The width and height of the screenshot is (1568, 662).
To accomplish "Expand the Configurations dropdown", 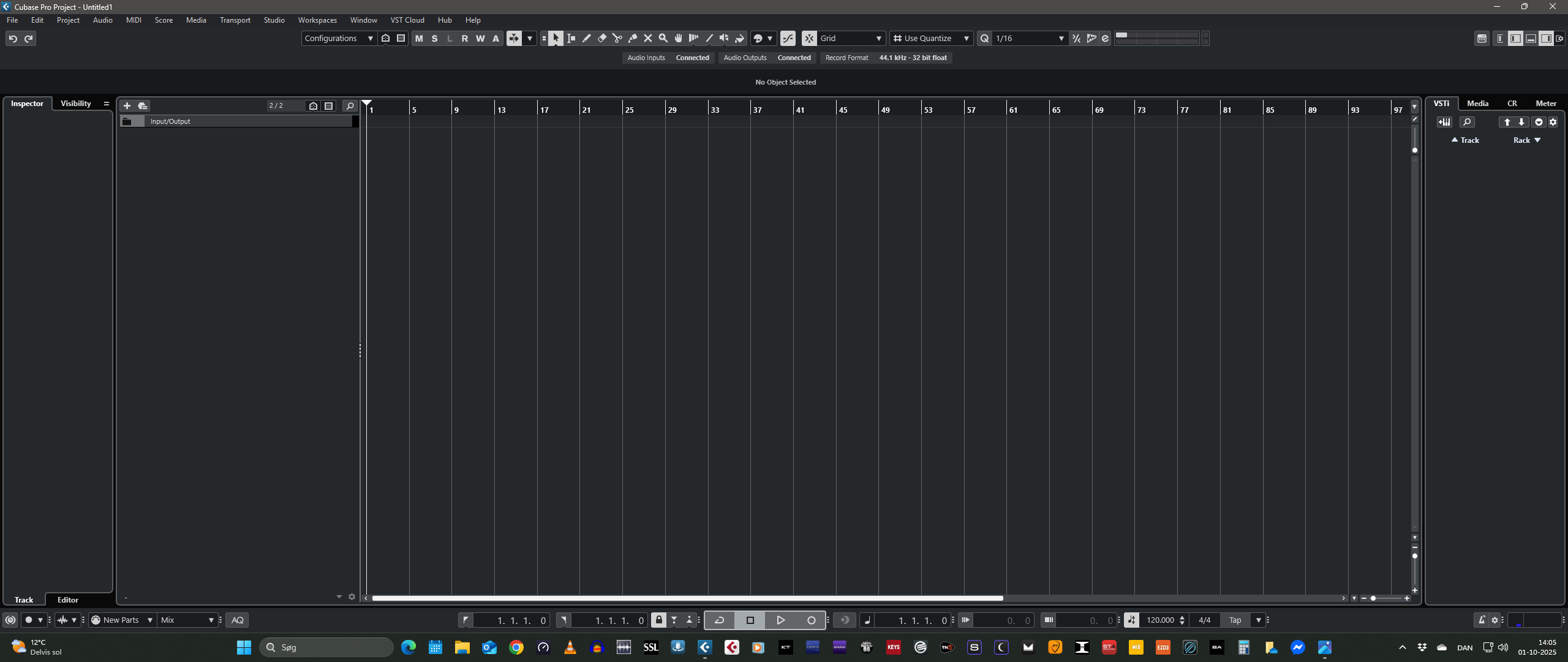I will [339, 38].
